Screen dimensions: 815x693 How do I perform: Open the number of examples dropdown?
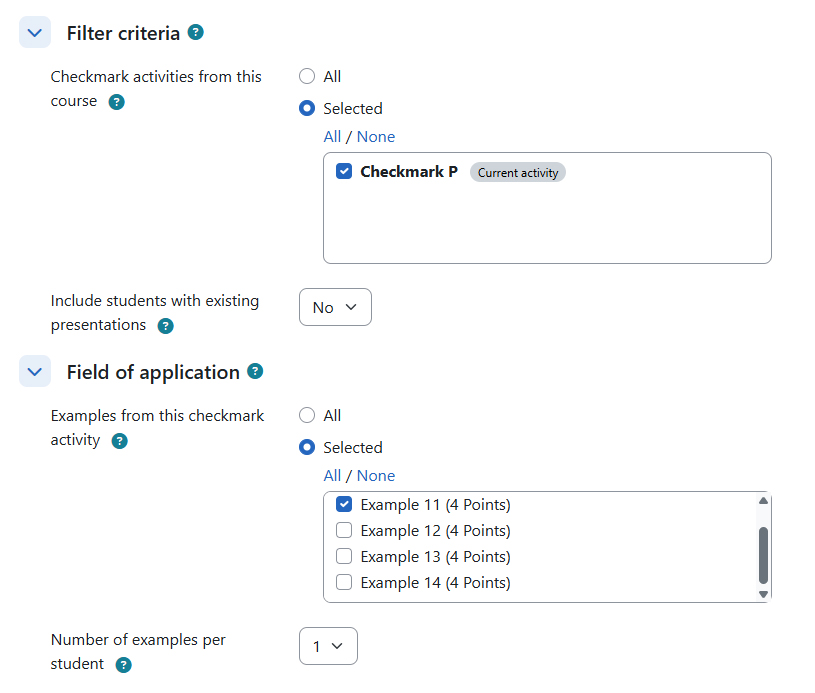tap(328, 646)
